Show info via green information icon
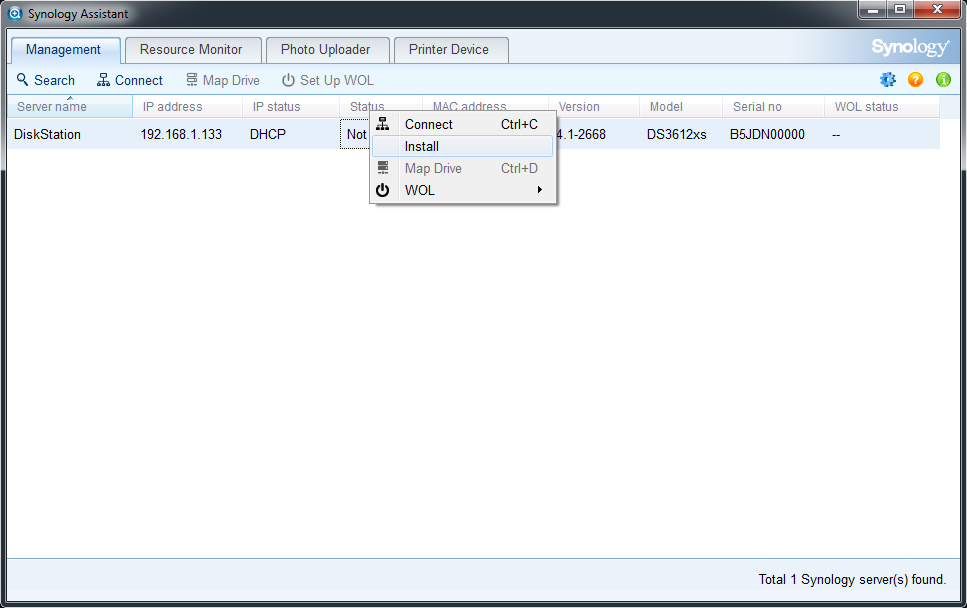 click(943, 80)
